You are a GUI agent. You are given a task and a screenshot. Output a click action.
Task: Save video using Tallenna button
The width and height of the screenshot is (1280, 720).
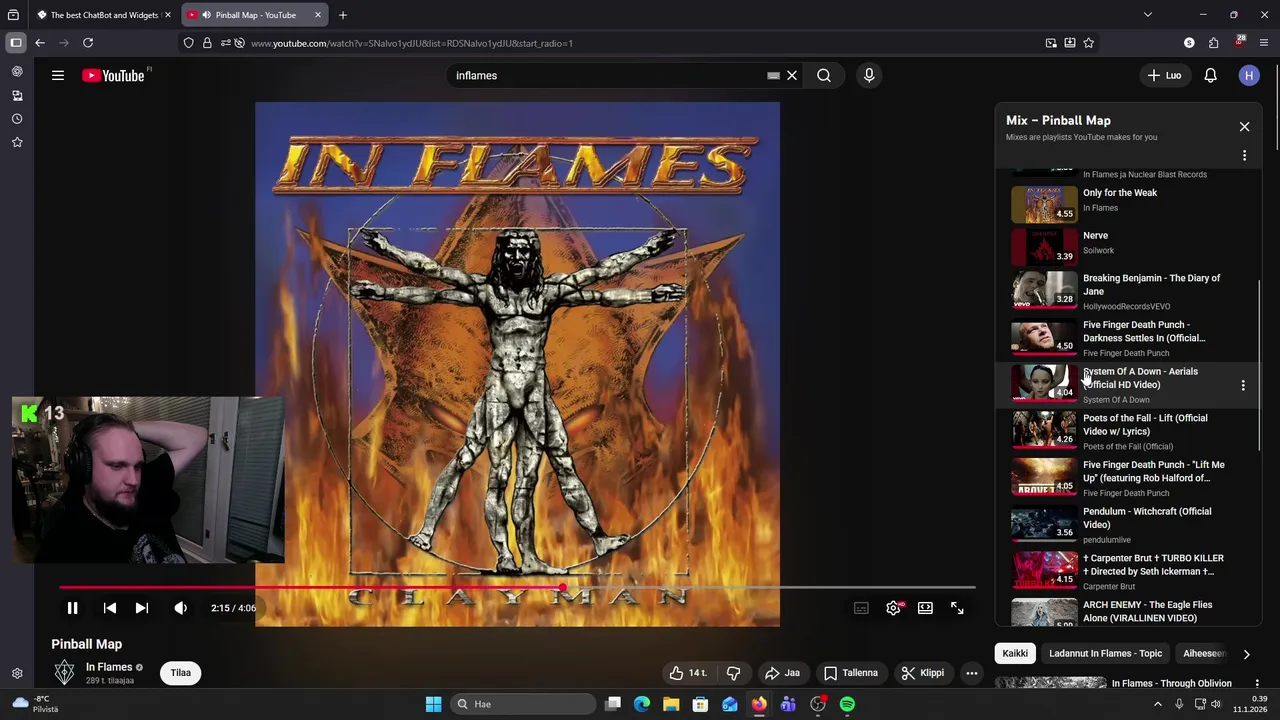850,673
